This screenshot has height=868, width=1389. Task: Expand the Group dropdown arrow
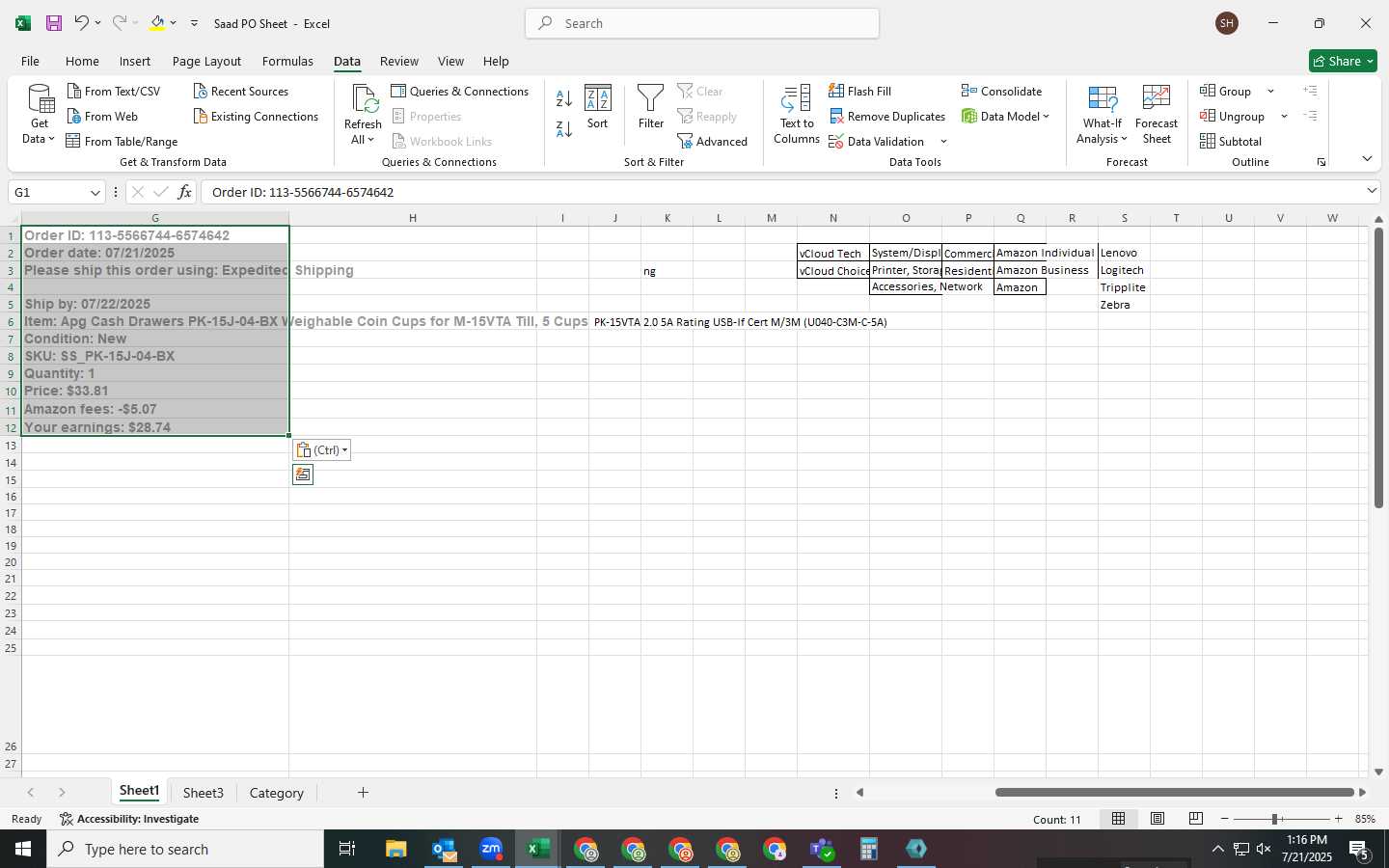[1270, 92]
